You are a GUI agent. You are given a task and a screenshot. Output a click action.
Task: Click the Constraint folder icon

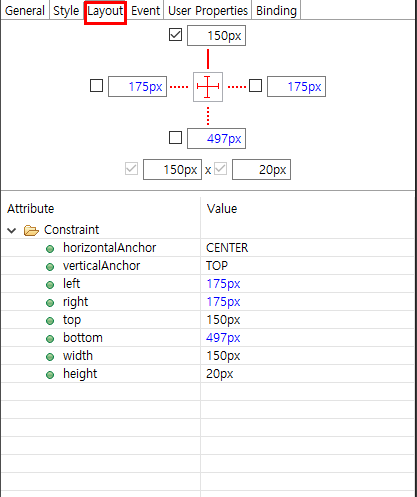[31, 230]
